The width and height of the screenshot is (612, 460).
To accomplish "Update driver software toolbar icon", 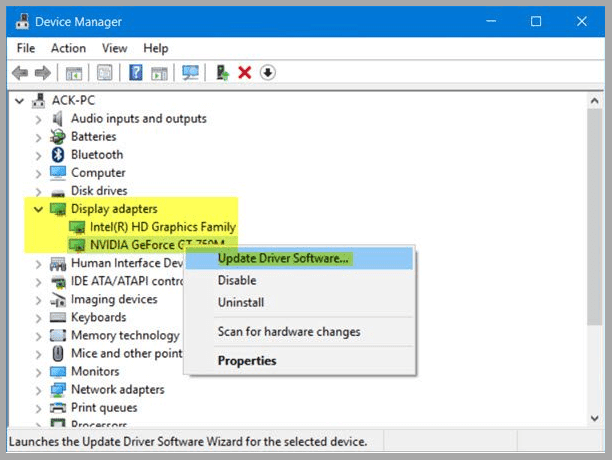I will pos(222,73).
